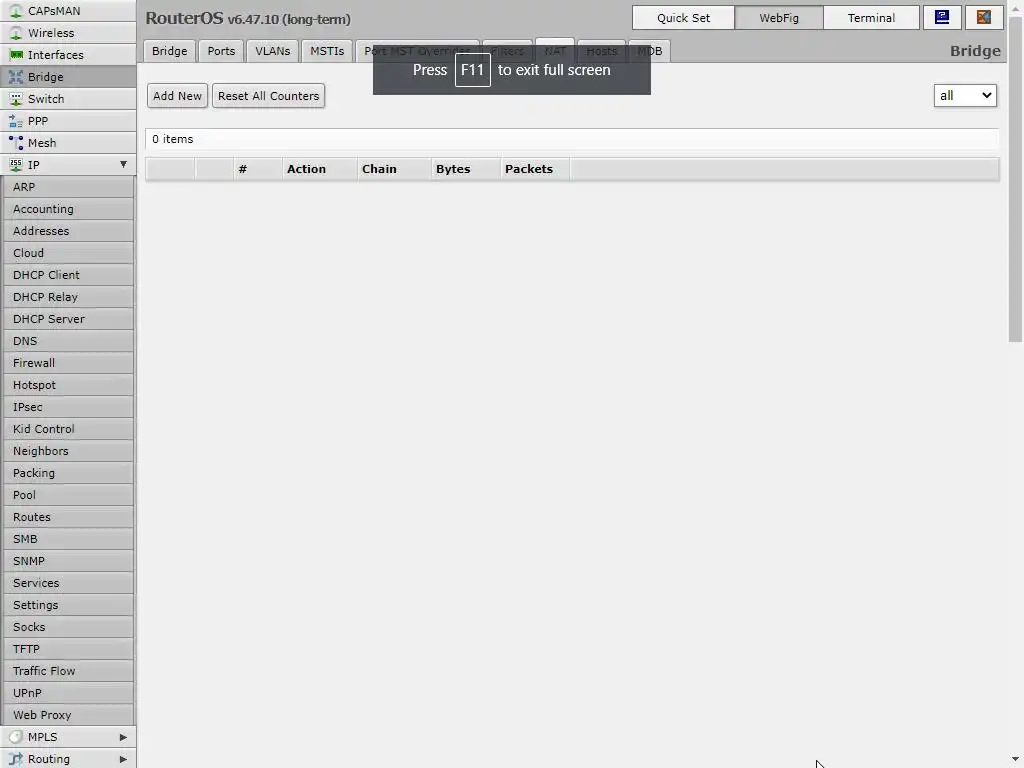
Task: Open DHCP Client menu item
Action: click(68, 275)
